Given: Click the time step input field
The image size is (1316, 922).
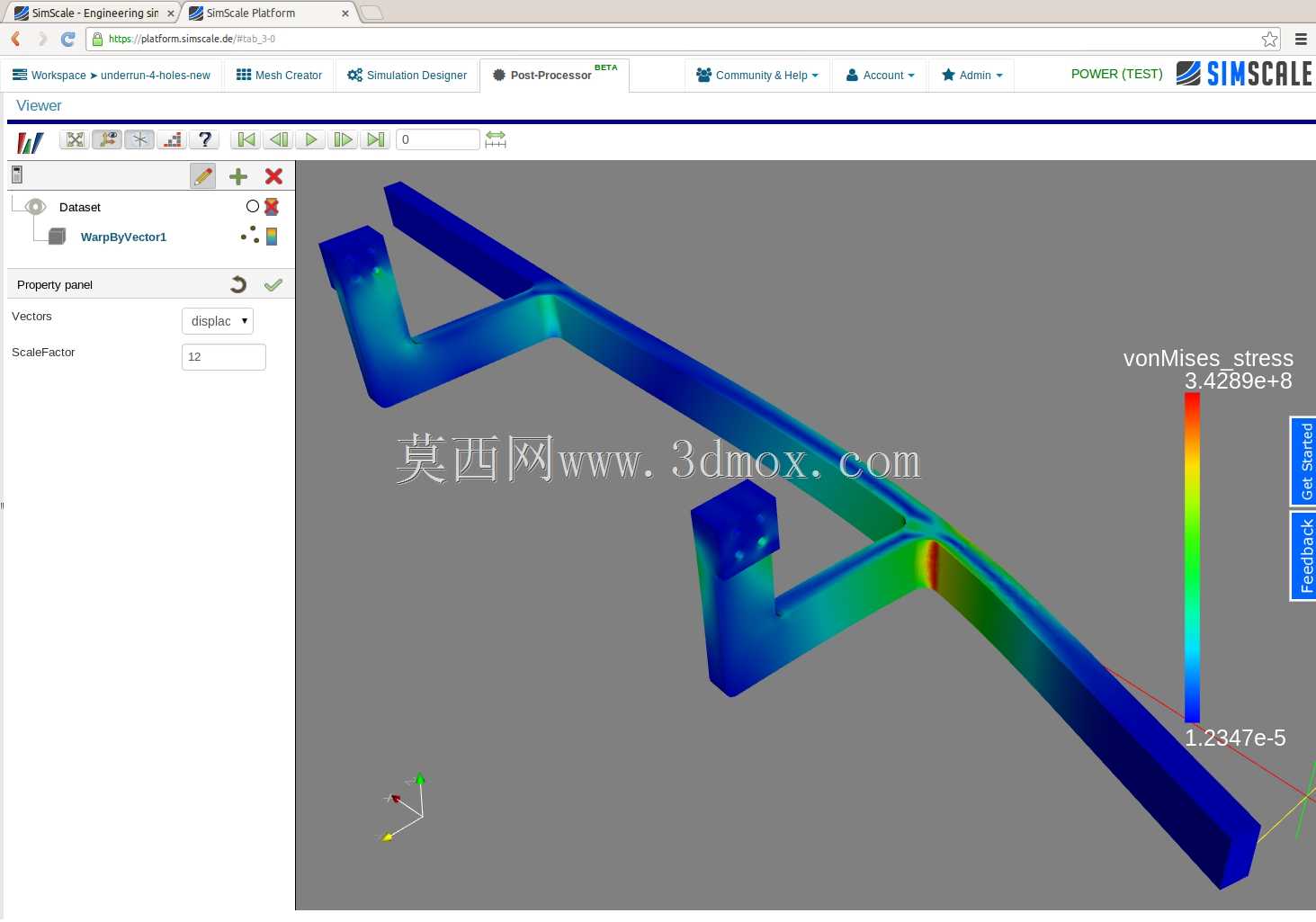Looking at the screenshot, I should 438,139.
